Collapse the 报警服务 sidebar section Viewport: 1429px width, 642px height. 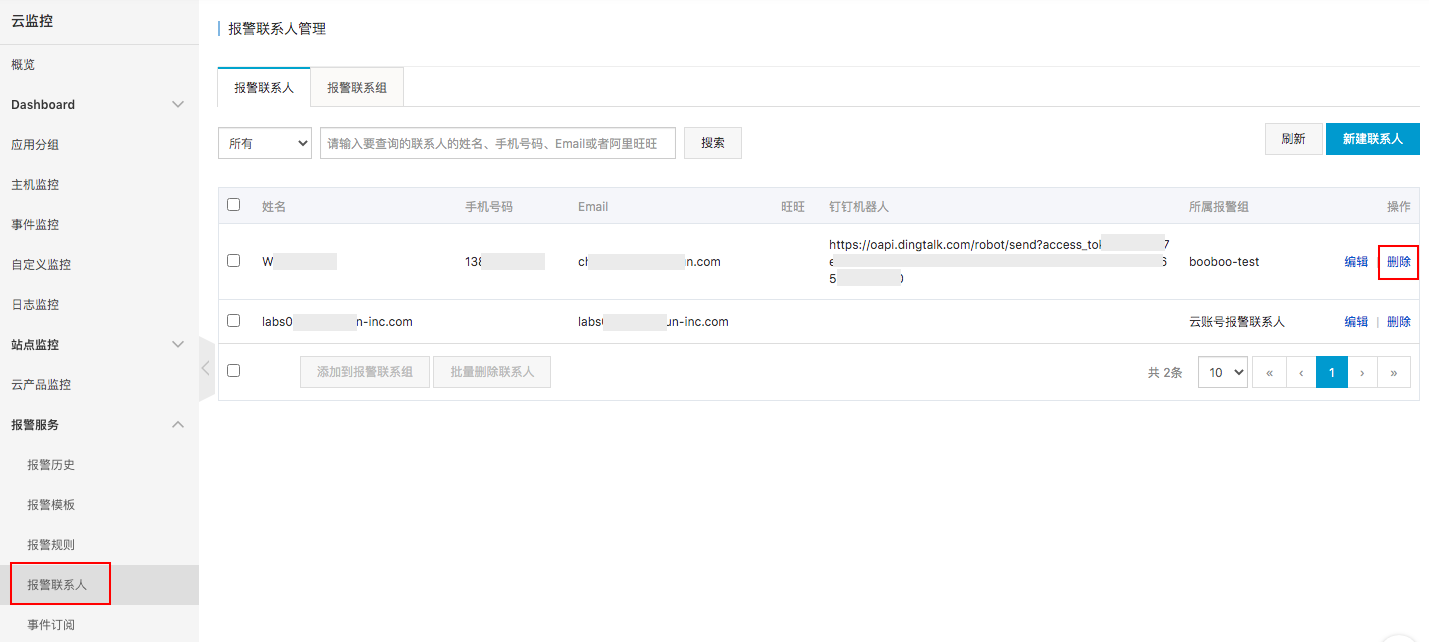178,425
